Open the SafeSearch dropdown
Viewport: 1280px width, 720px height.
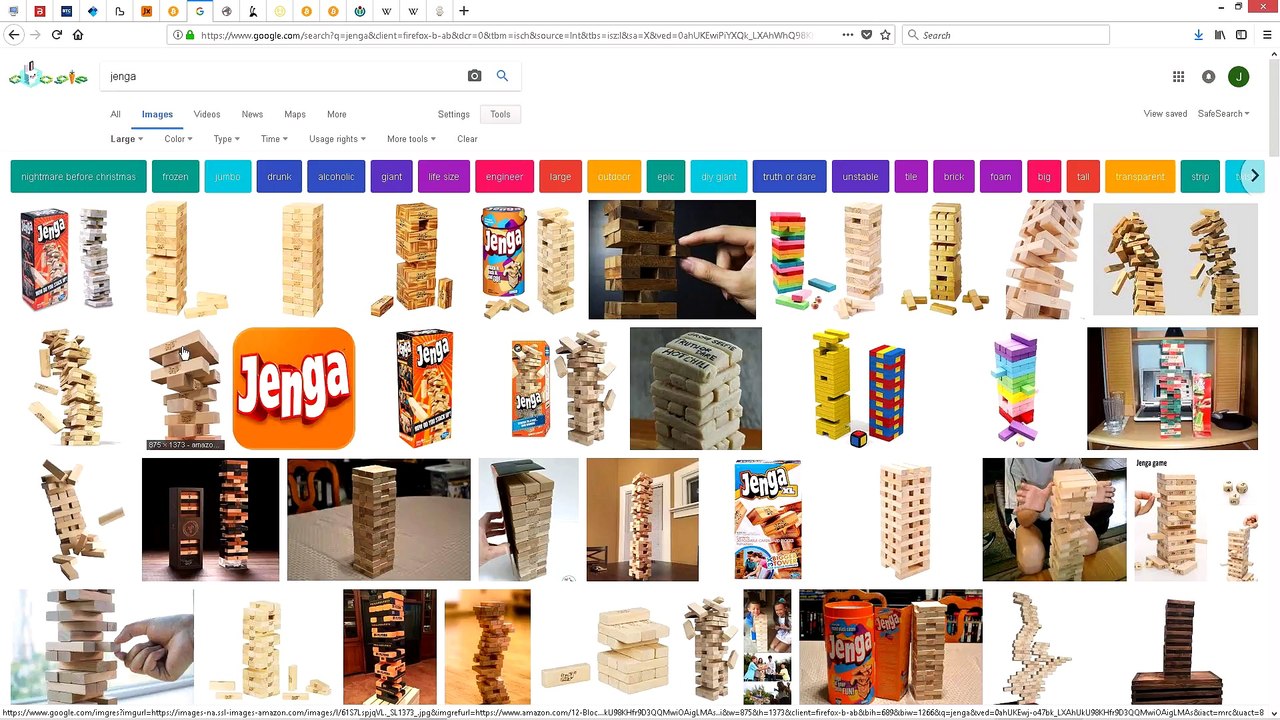click(x=1224, y=114)
